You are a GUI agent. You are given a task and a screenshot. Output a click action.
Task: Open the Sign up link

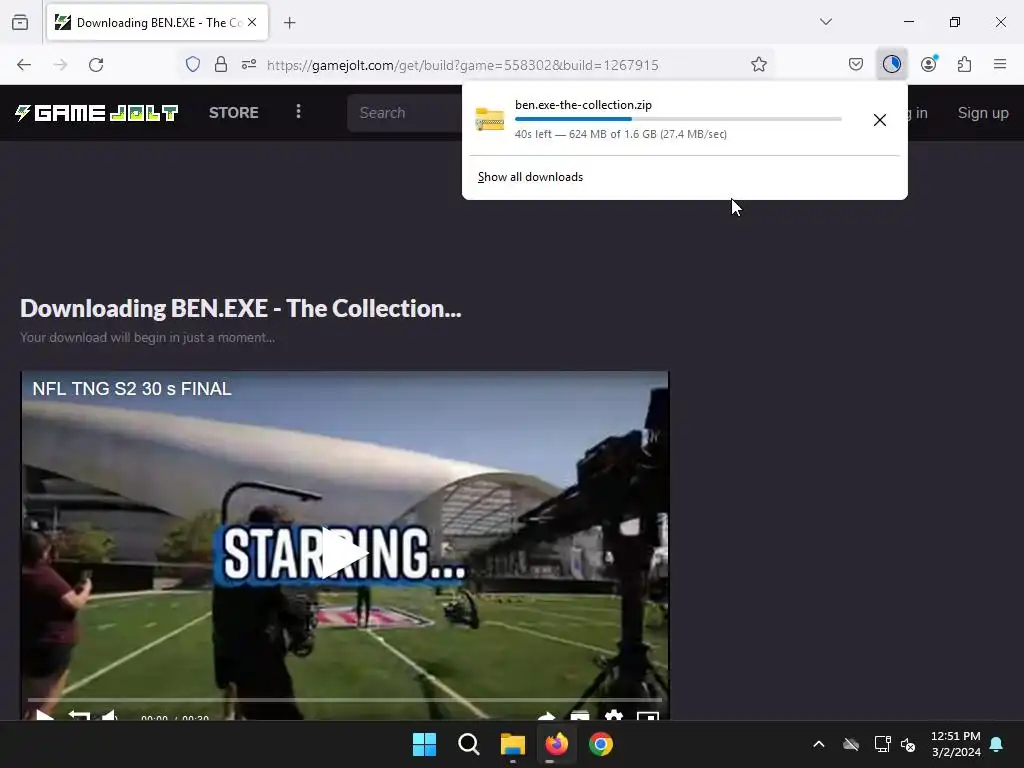983,113
